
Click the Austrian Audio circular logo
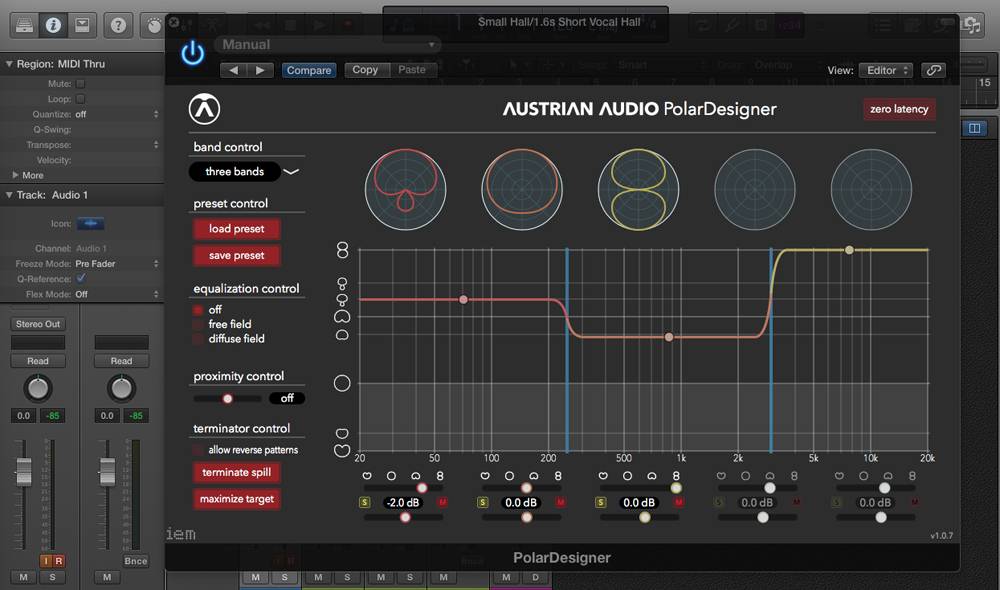204,109
